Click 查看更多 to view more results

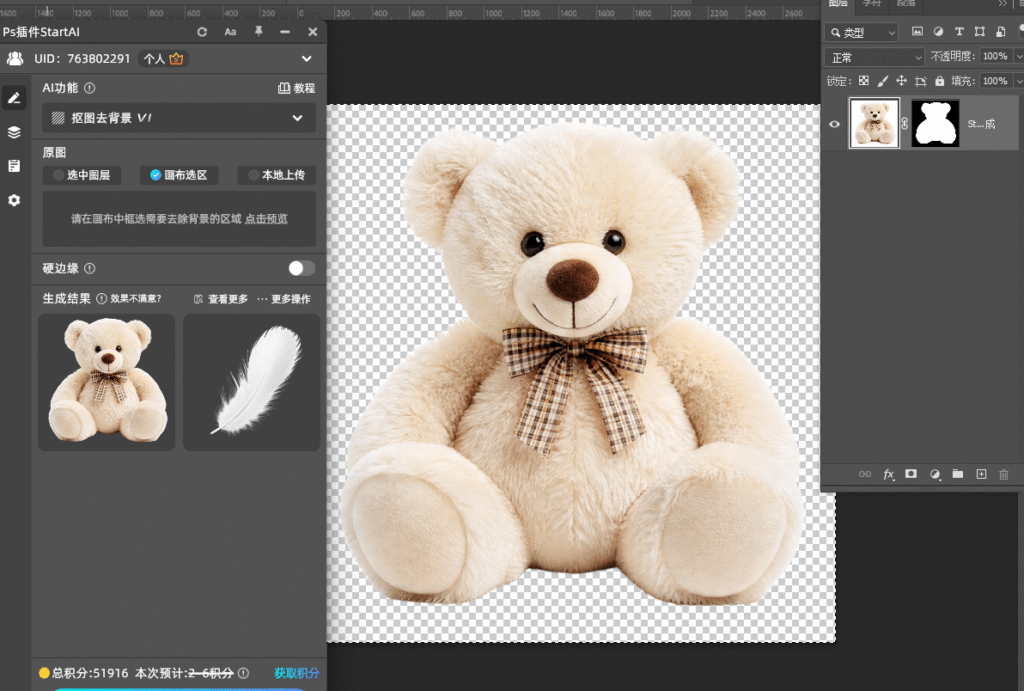(221, 299)
